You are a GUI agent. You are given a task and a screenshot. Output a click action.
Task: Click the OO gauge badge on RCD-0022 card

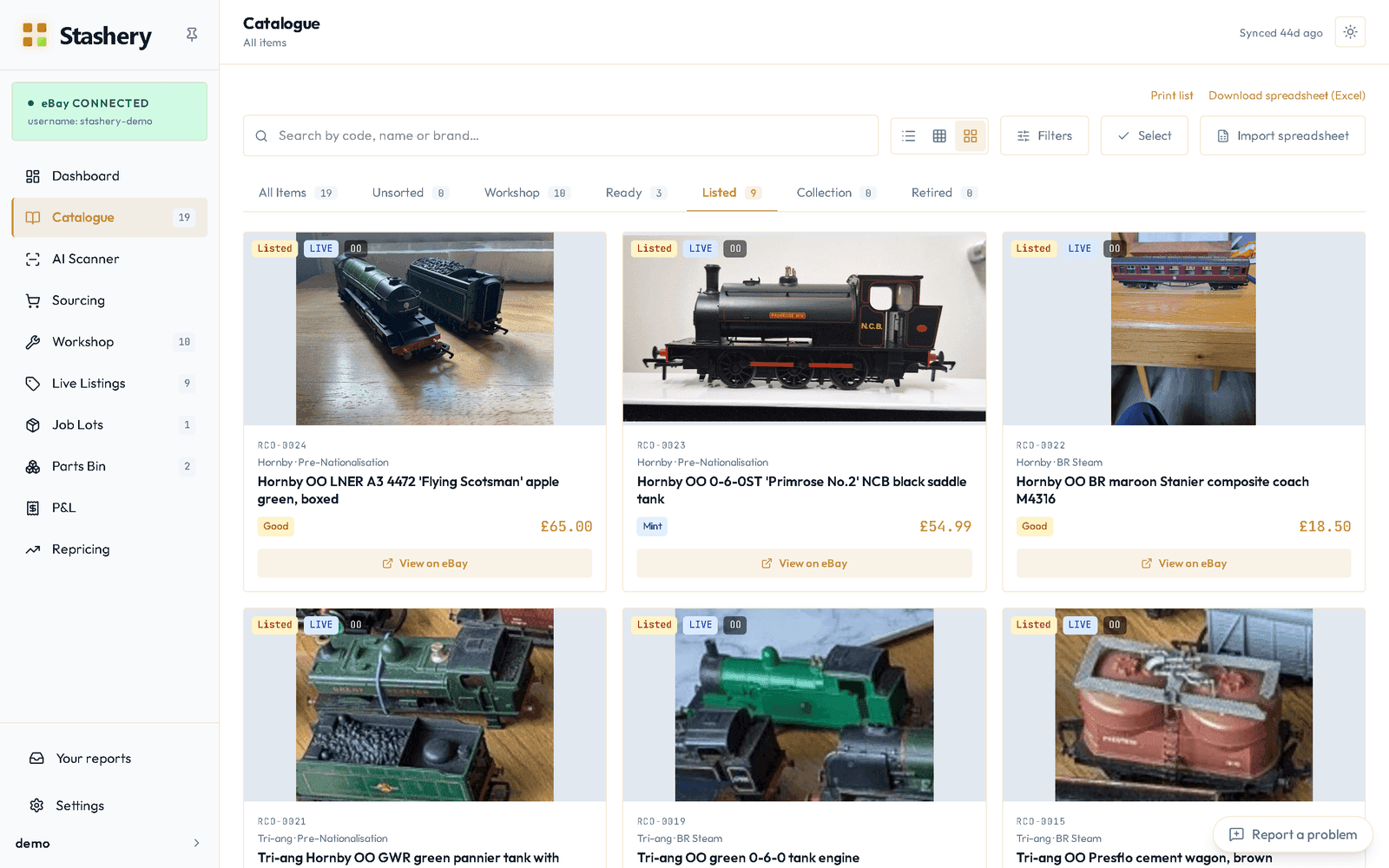tap(1115, 248)
